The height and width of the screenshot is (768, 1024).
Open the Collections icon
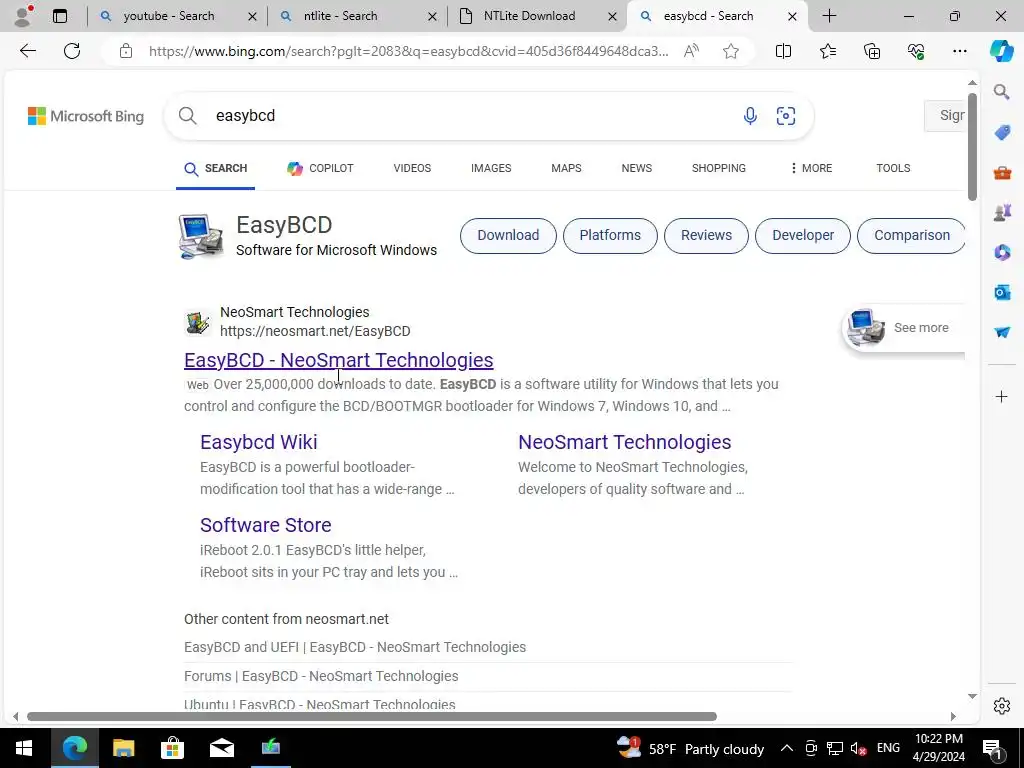(x=872, y=51)
